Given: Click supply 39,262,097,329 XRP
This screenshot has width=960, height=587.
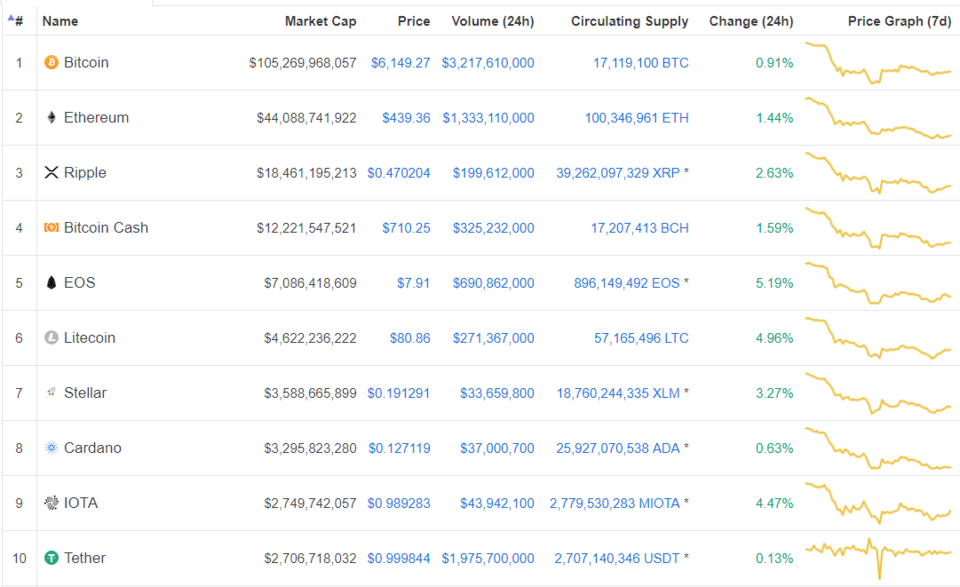Looking at the screenshot, I should pos(618,173).
